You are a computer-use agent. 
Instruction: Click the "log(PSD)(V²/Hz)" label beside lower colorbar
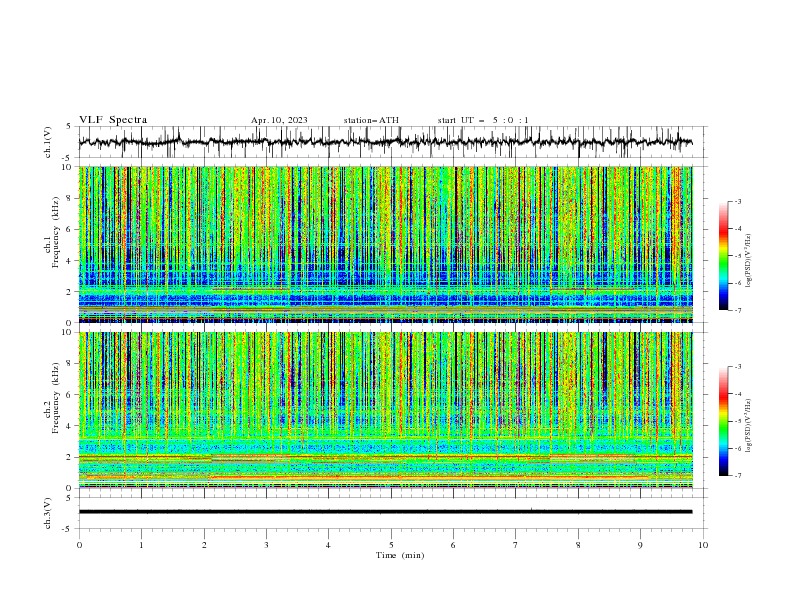click(748, 427)
